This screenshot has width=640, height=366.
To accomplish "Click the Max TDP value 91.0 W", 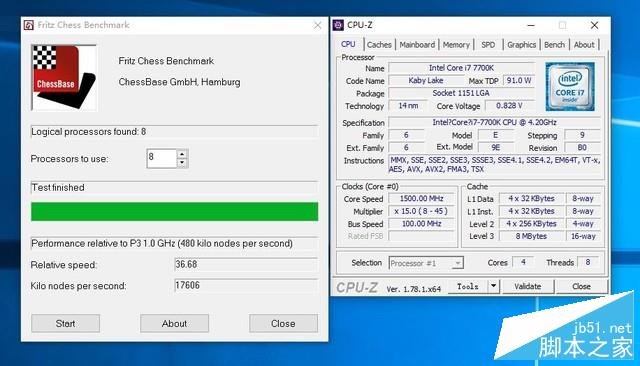I will coord(519,80).
